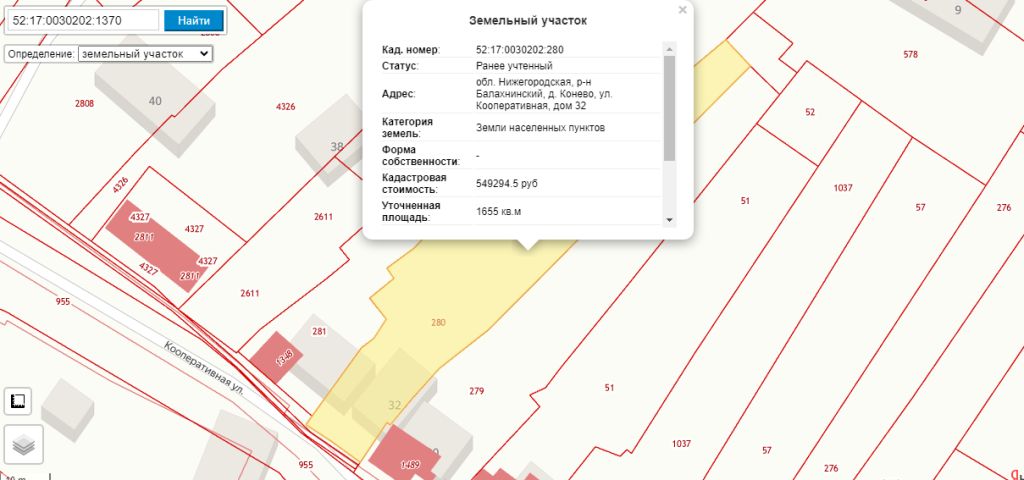
Task: Click building 1348 on the map
Action: (x=276, y=357)
